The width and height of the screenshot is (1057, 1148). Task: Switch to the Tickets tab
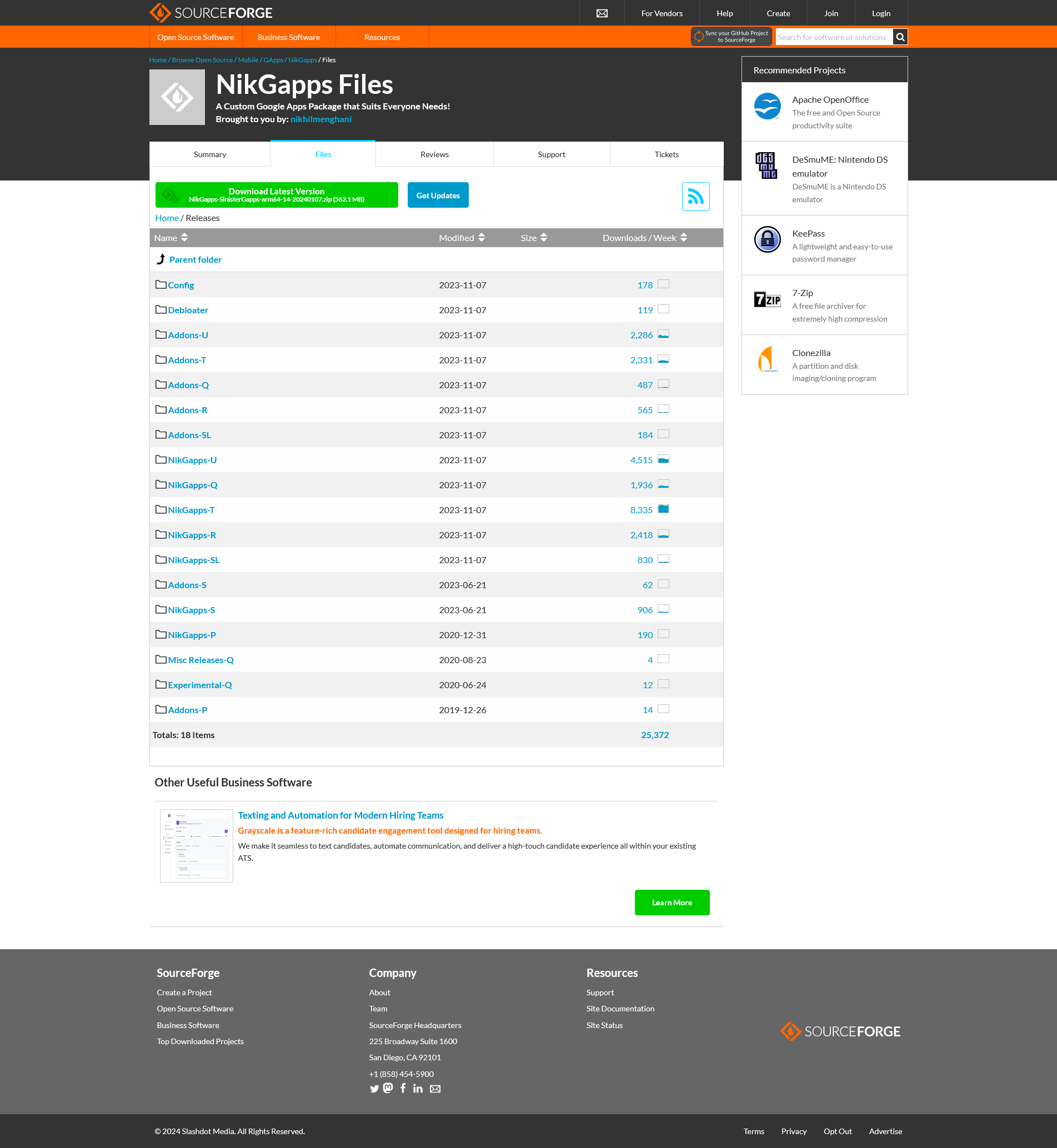[667, 154]
